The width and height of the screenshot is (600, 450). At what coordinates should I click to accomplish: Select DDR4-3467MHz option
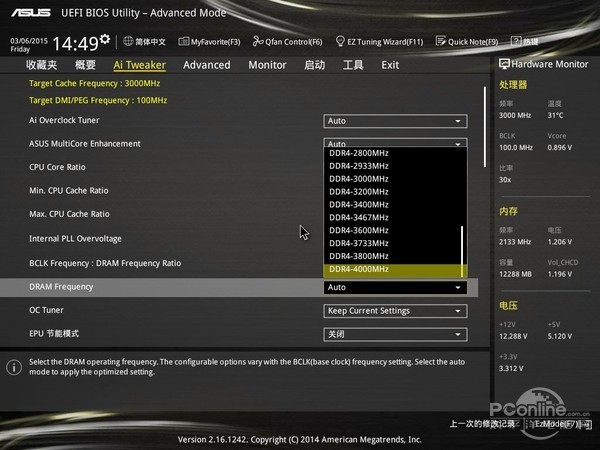(393, 218)
